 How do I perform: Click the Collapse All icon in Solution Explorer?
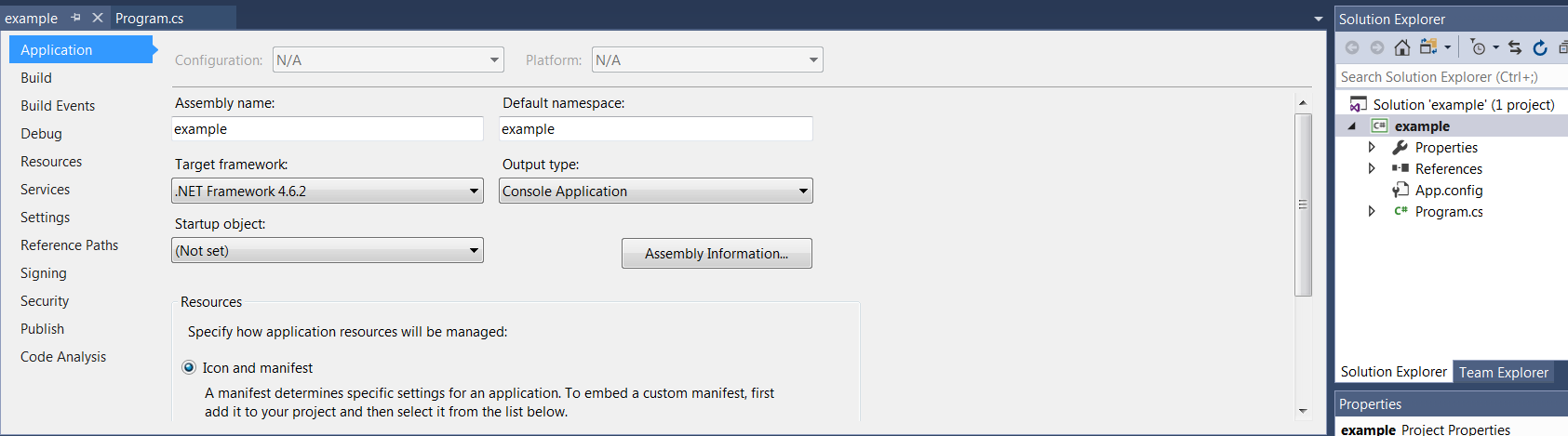(x=1563, y=47)
